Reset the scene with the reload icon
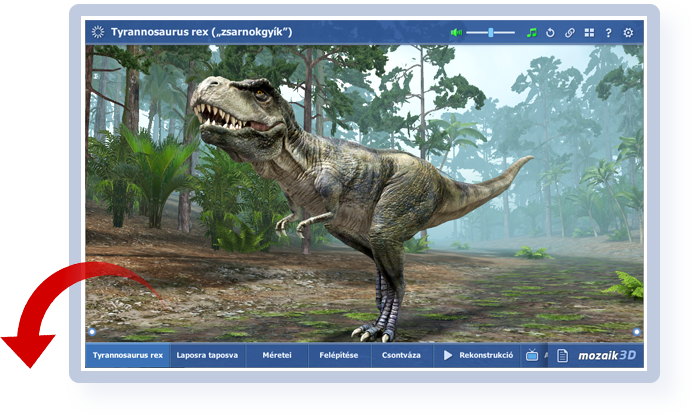The image size is (692, 415). click(550, 32)
